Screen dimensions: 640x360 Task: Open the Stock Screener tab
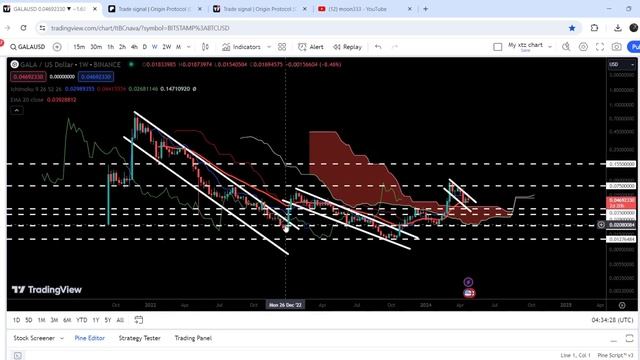click(x=34, y=338)
